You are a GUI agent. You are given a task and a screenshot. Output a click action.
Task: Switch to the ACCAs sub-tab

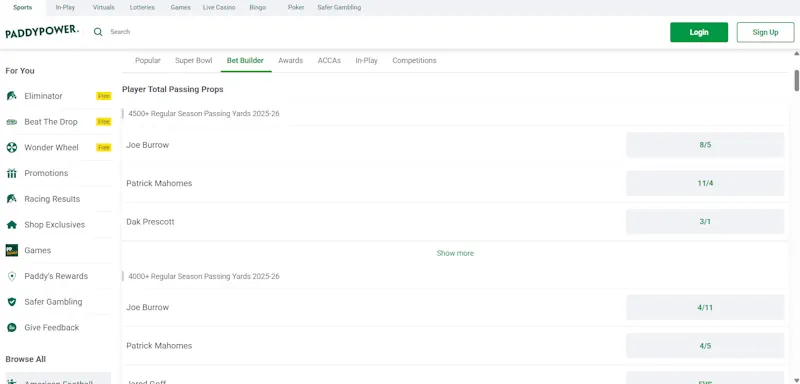[329, 61]
